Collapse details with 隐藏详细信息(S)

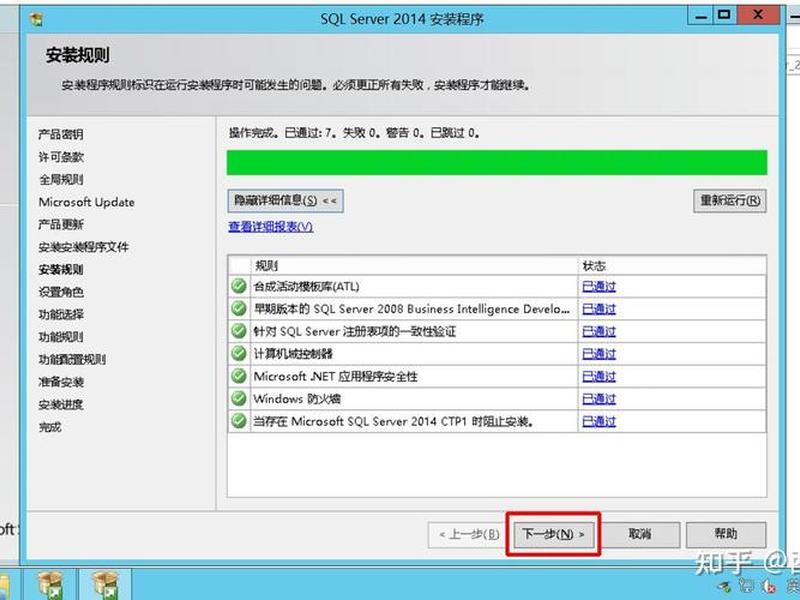pyautogui.click(x=285, y=201)
